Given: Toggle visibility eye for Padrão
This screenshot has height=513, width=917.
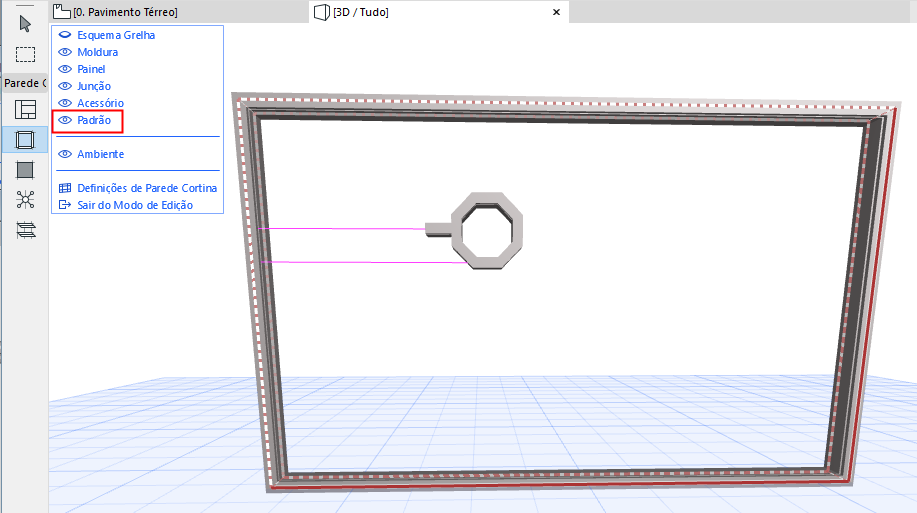Looking at the screenshot, I should [x=65, y=120].
